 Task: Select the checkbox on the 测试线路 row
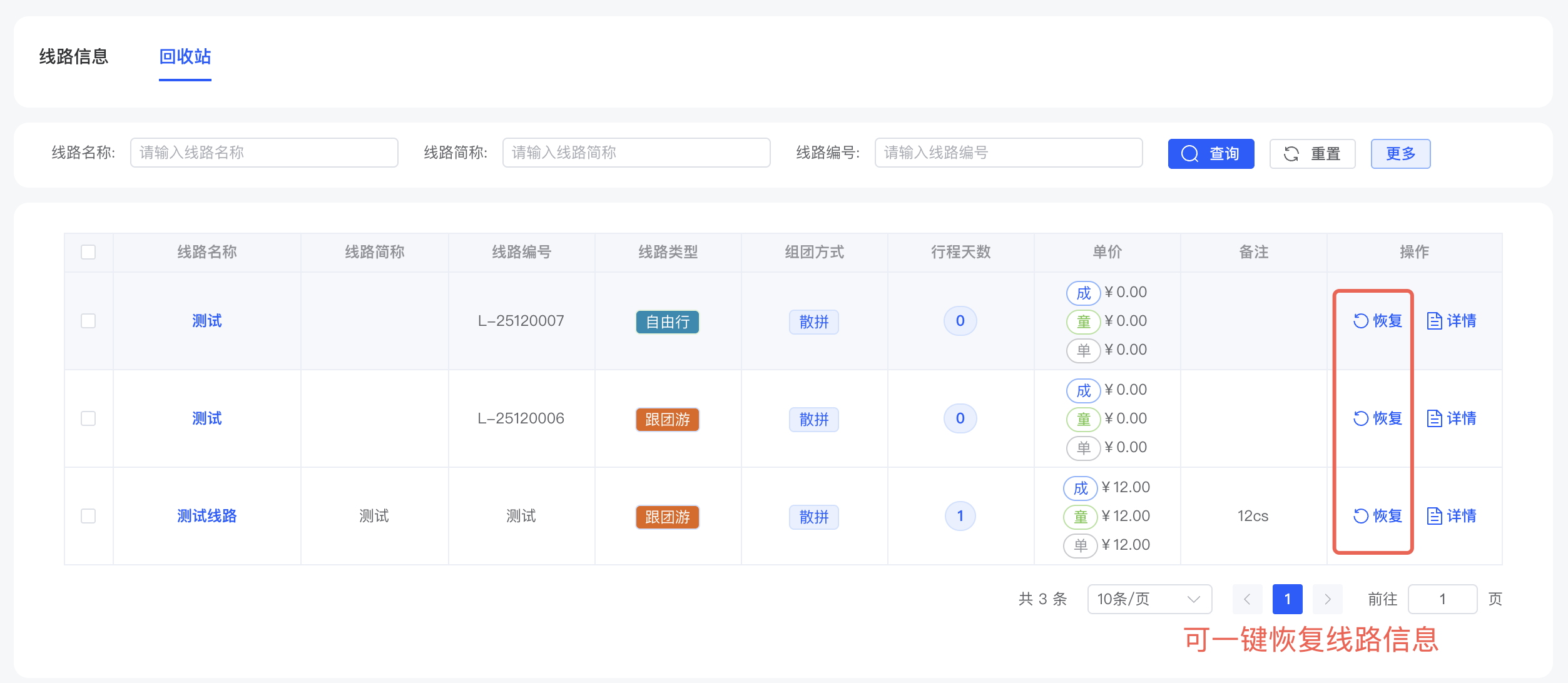point(88,516)
